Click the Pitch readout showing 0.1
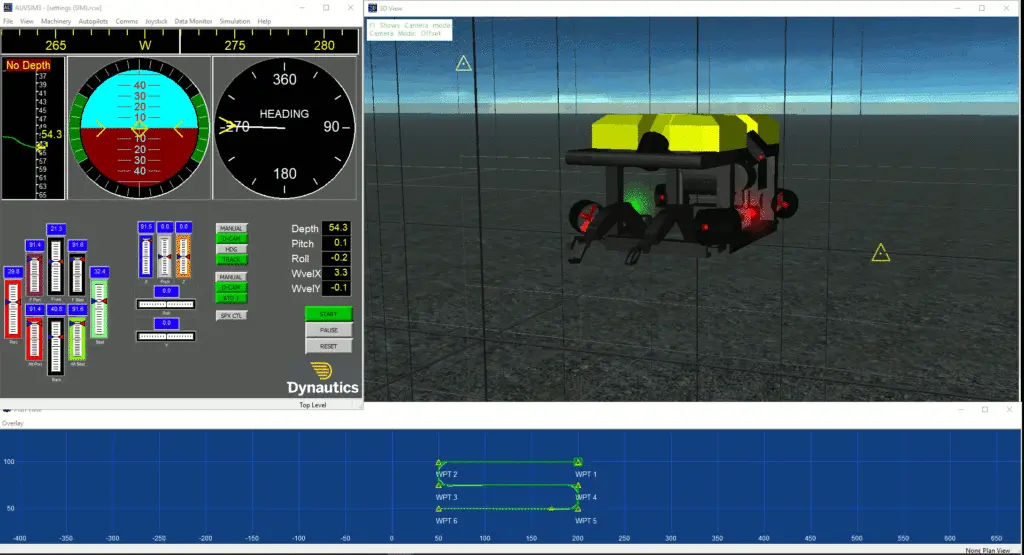Image resolution: width=1024 pixels, height=555 pixels. (x=337, y=243)
